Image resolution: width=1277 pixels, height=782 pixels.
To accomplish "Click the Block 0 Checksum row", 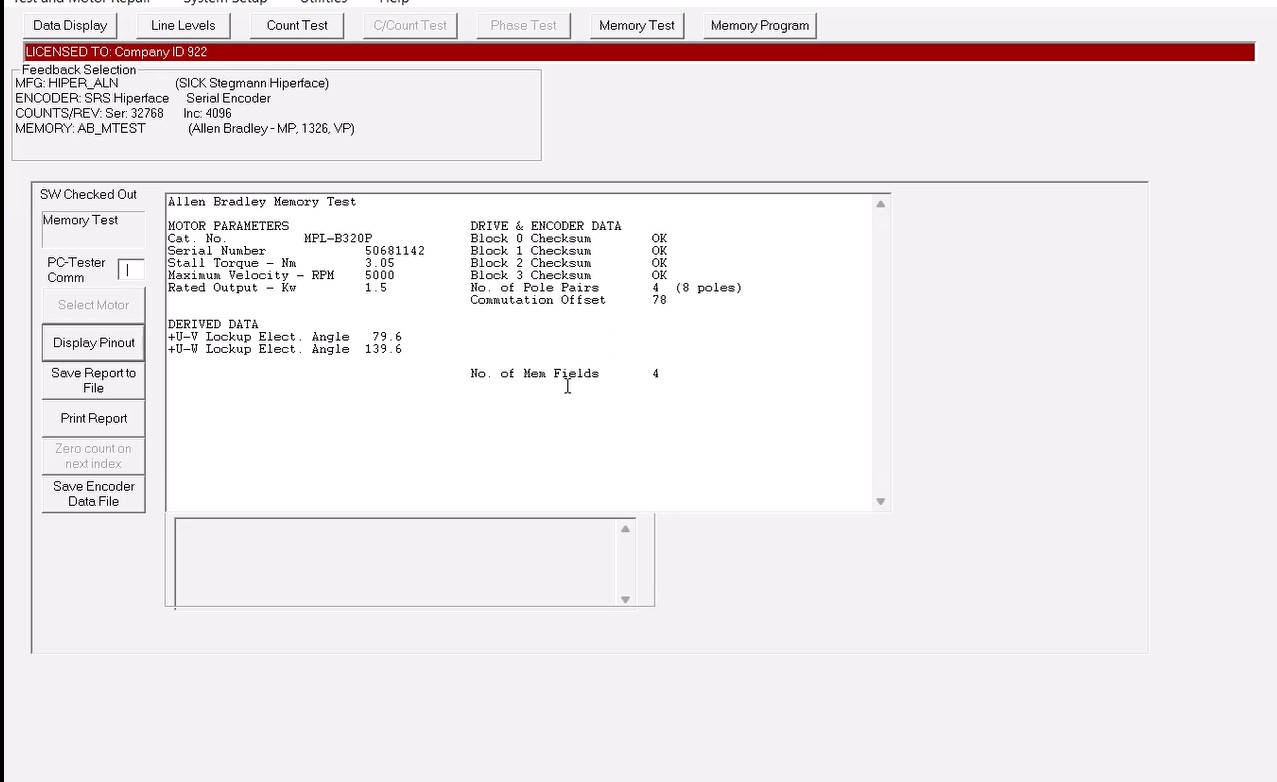I will [569, 239].
